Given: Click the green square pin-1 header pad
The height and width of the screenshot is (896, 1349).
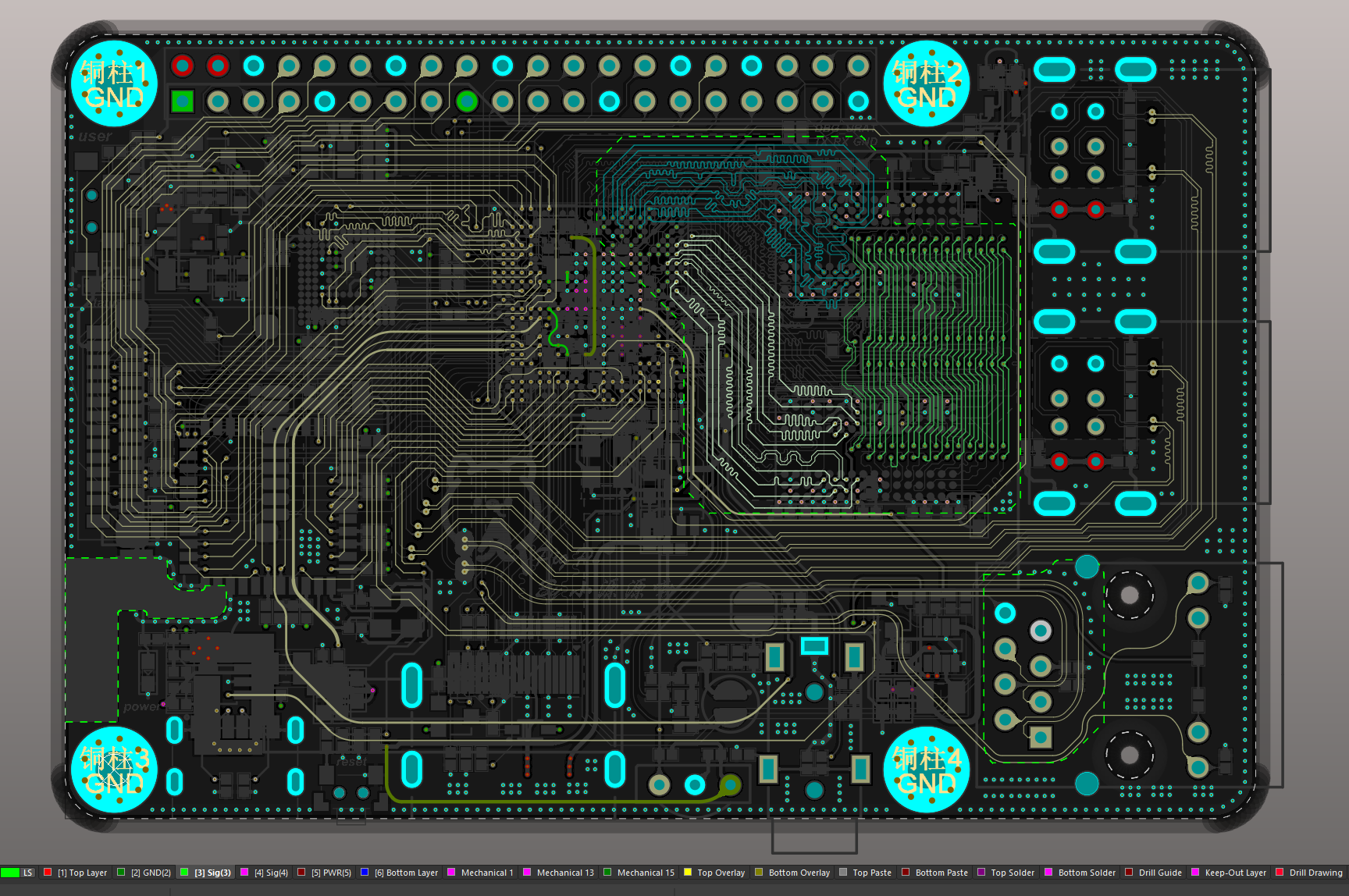Looking at the screenshot, I should click(x=182, y=101).
